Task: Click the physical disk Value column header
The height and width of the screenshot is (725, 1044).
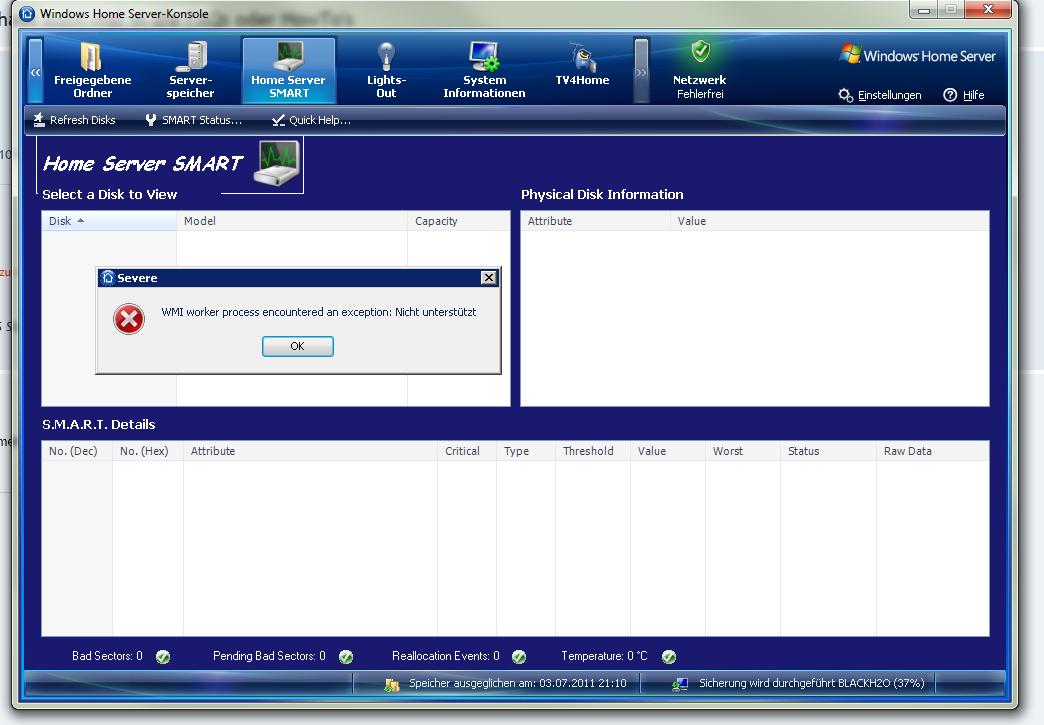Action: click(830, 221)
